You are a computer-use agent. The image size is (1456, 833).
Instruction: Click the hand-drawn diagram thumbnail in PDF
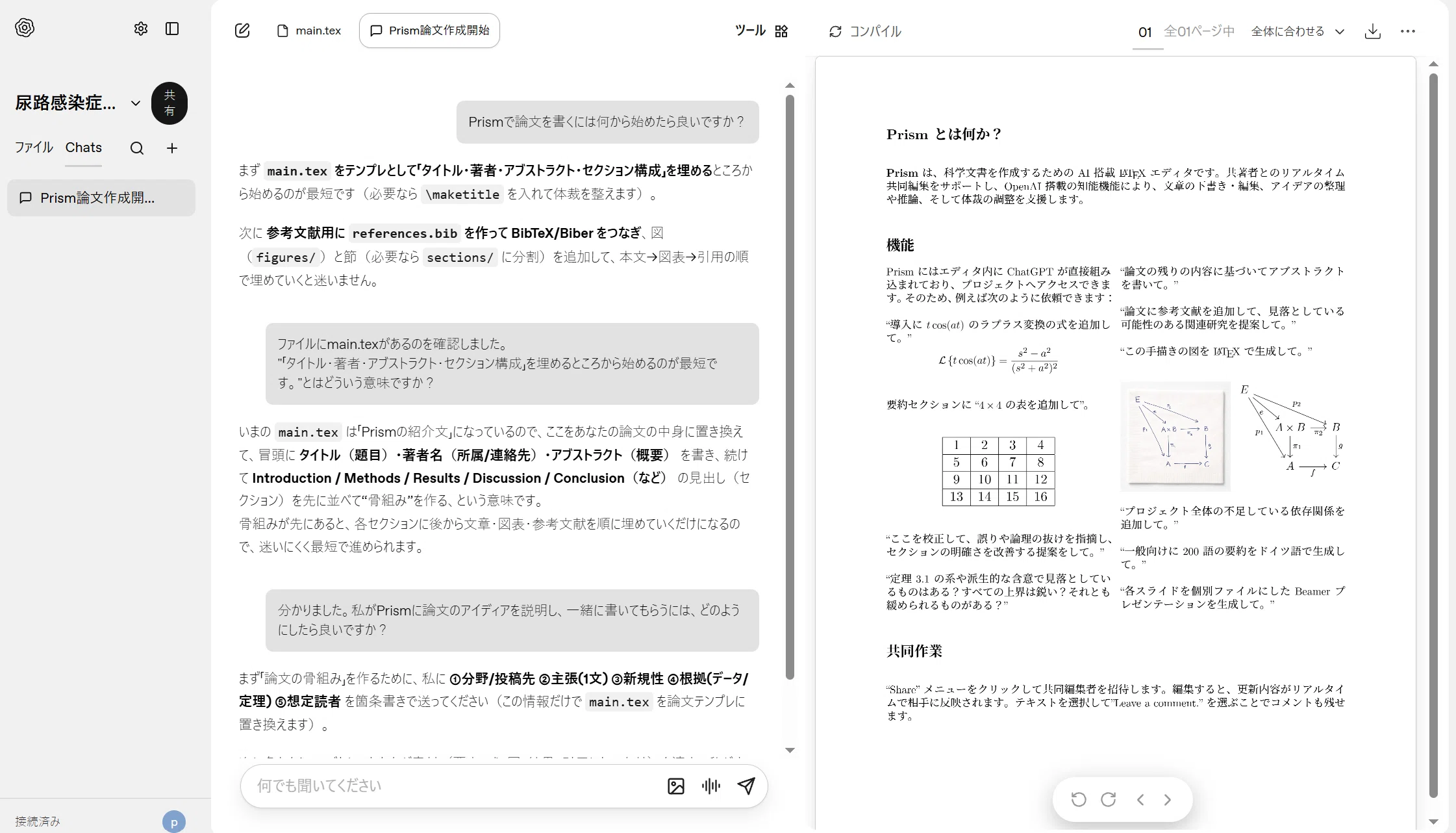tap(1175, 436)
